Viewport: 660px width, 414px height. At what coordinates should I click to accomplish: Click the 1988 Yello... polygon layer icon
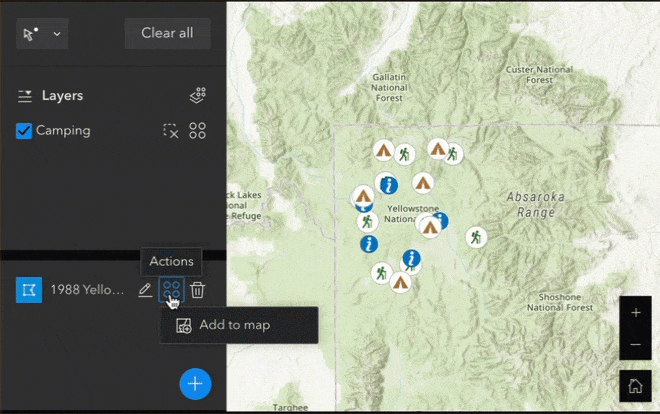click(29, 290)
